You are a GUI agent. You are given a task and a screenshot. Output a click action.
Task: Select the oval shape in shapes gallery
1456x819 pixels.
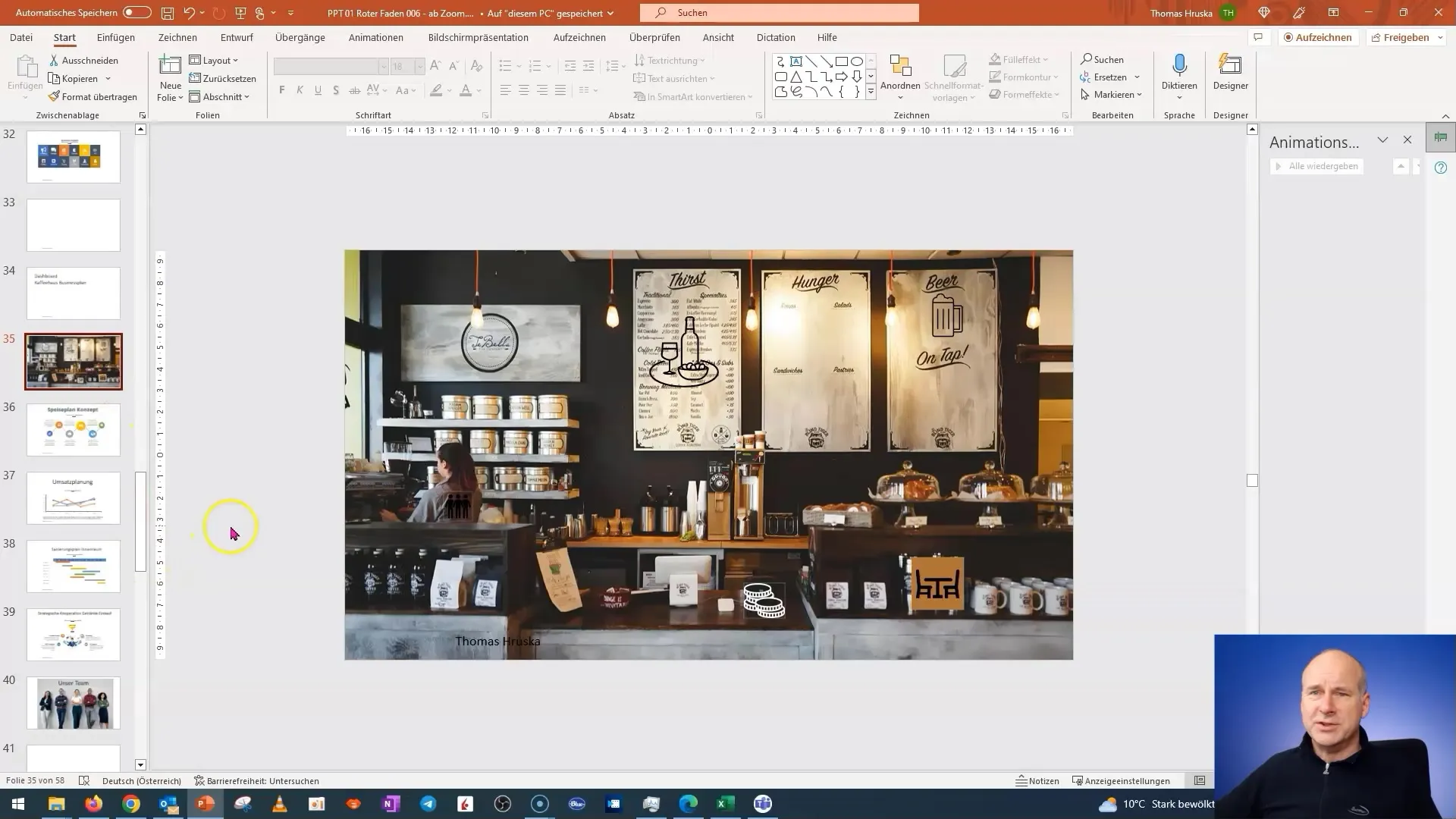pos(857,61)
